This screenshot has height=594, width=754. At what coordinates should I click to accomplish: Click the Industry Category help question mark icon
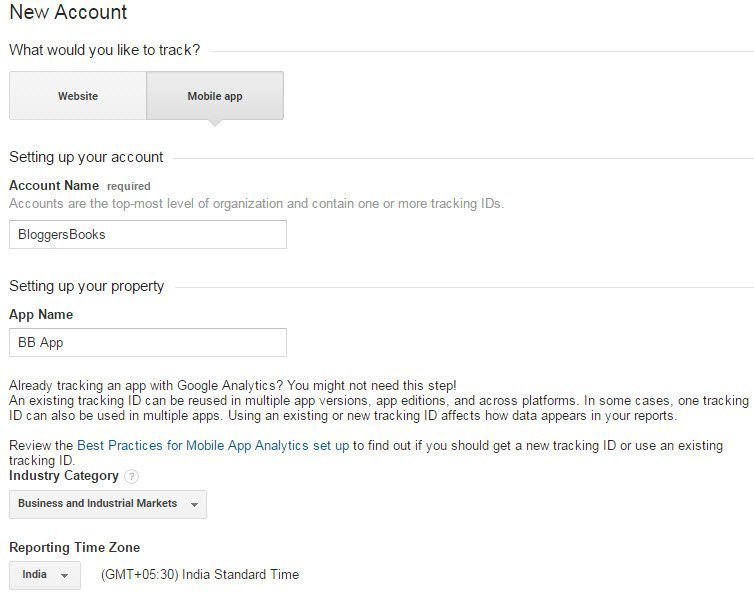tap(131, 476)
